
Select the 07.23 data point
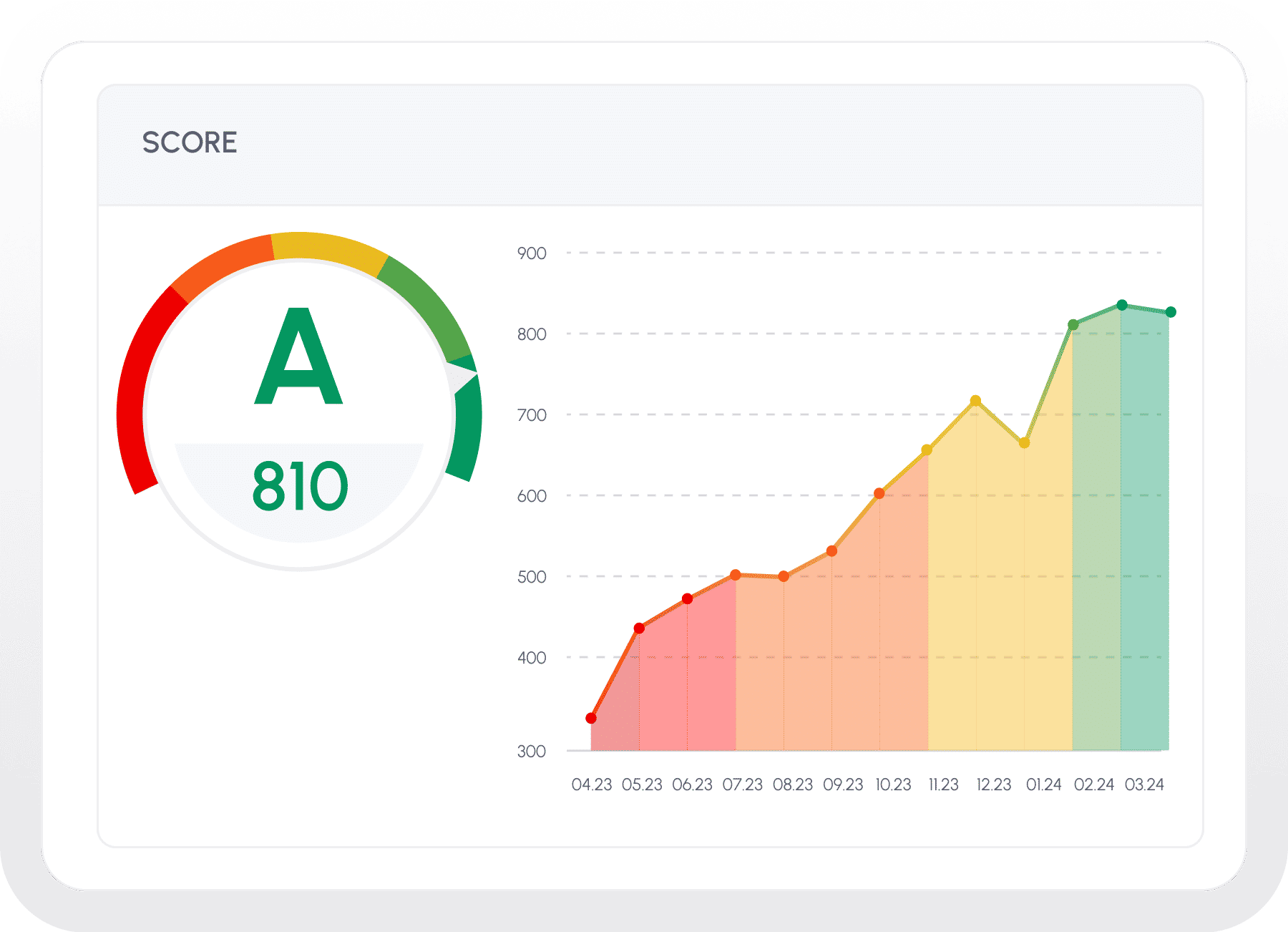click(736, 575)
